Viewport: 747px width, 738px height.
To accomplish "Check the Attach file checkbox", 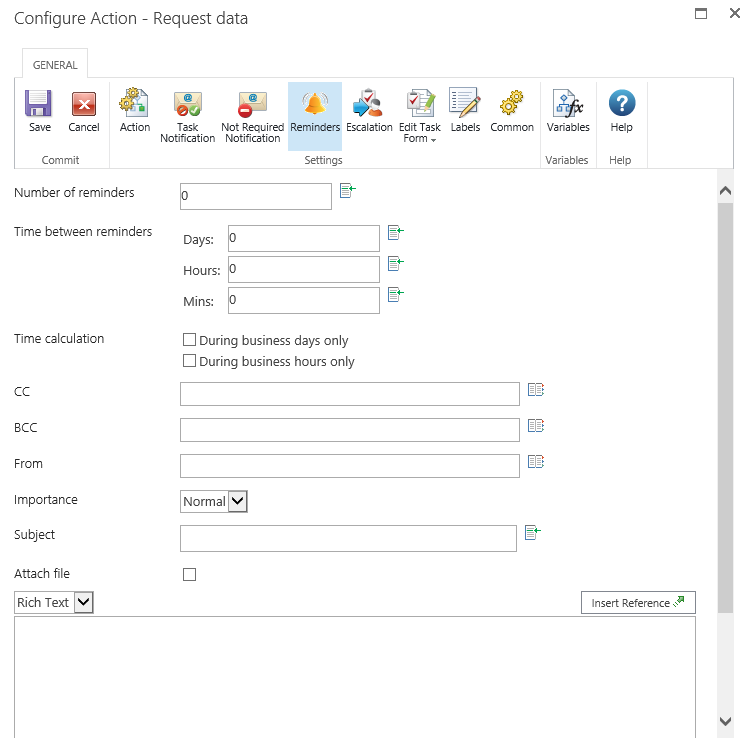I will pyautogui.click(x=189, y=574).
